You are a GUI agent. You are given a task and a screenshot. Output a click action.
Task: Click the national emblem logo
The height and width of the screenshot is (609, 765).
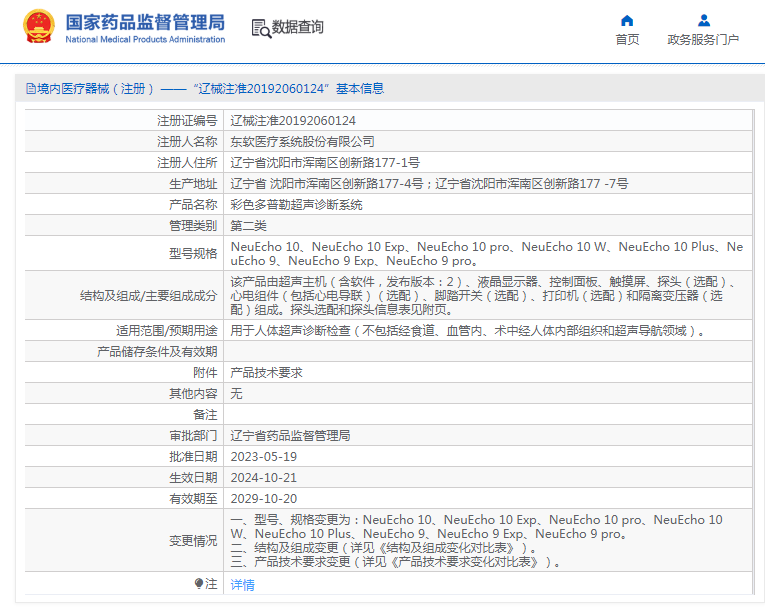click(39, 27)
